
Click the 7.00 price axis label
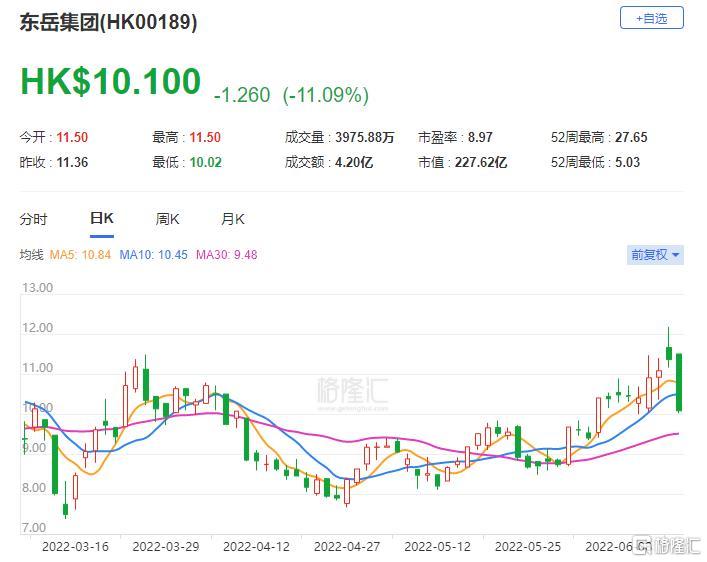tap(34, 528)
